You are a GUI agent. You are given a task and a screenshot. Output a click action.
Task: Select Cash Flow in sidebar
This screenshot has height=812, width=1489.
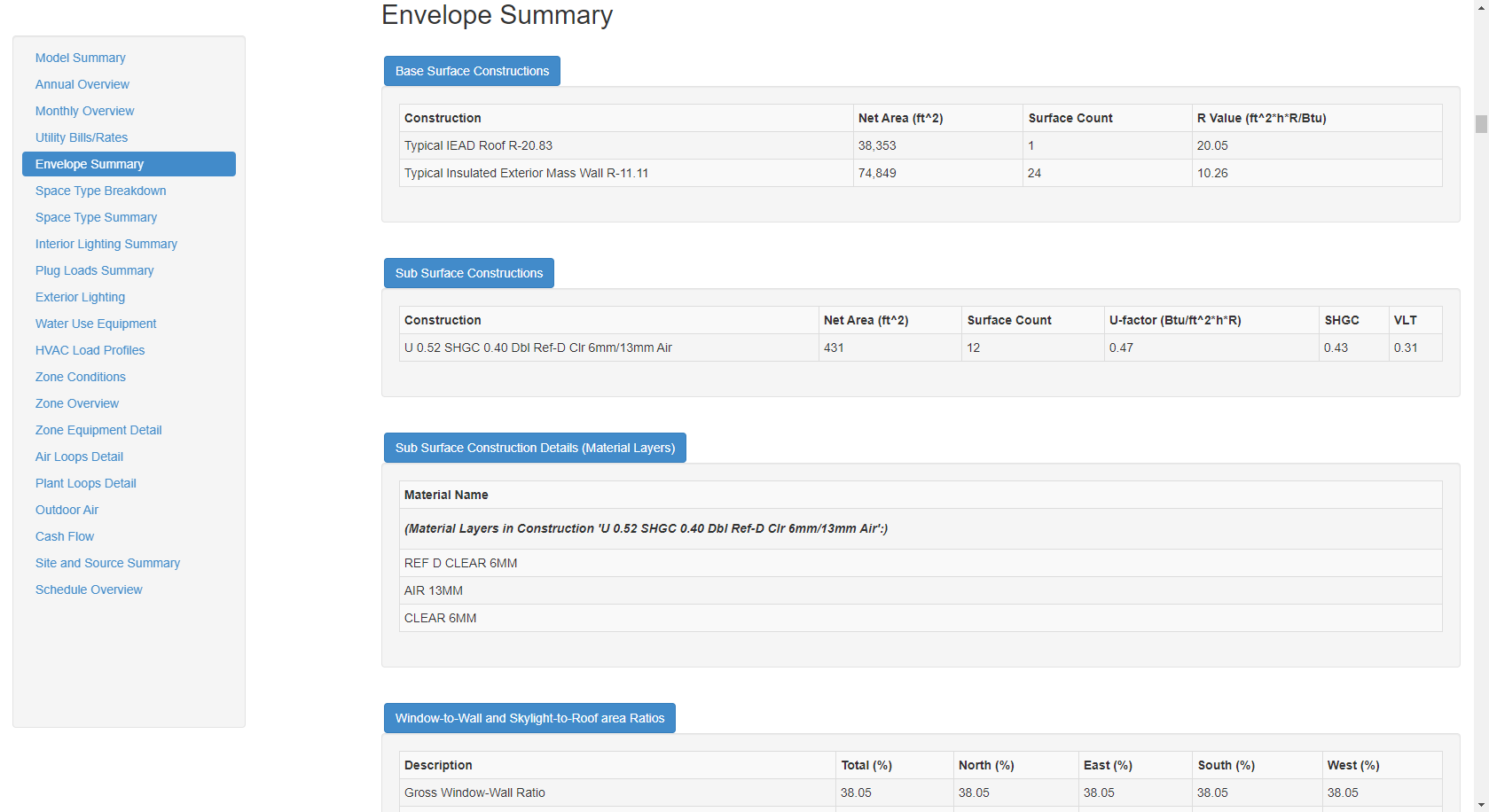coord(64,536)
